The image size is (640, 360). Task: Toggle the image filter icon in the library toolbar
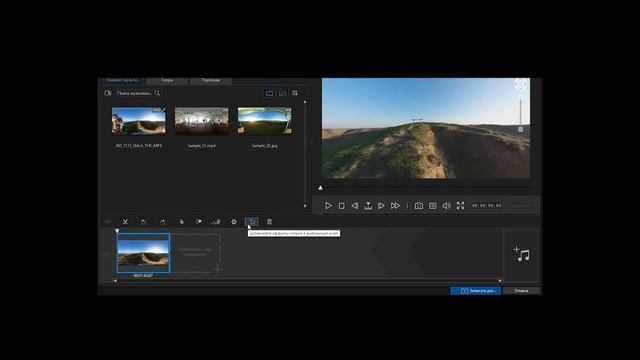click(x=282, y=93)
